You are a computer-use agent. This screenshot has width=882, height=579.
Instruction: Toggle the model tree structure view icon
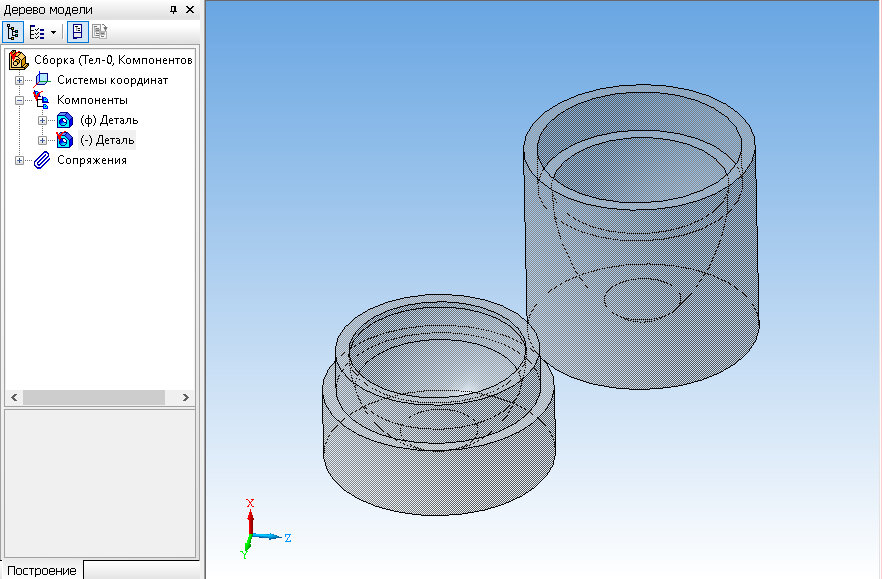pos(12,32)
